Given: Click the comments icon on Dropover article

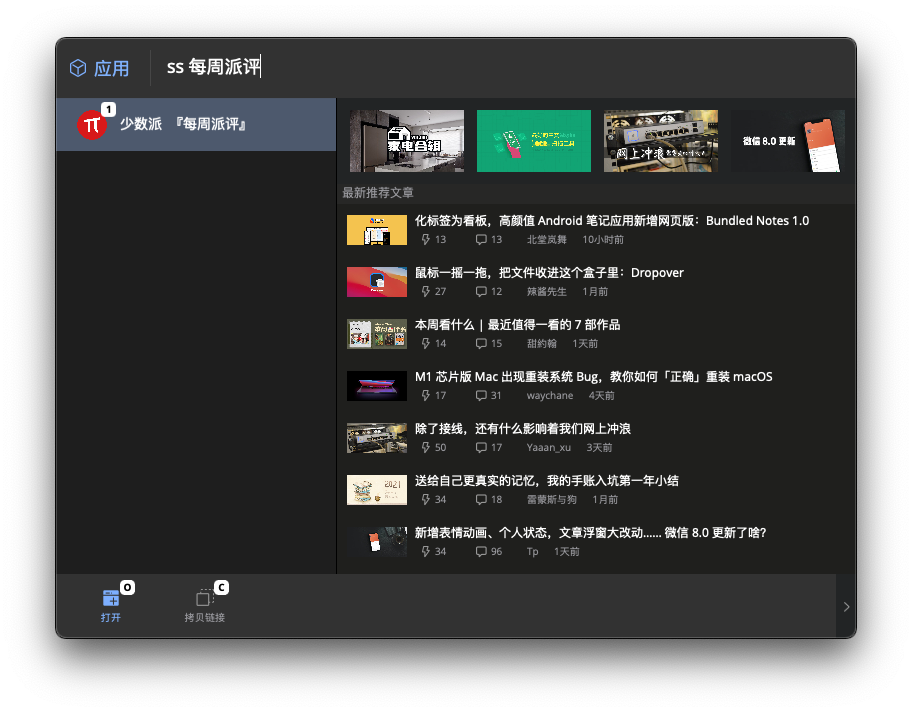Looking at the screenshot, I should click(x=481, y=291).
